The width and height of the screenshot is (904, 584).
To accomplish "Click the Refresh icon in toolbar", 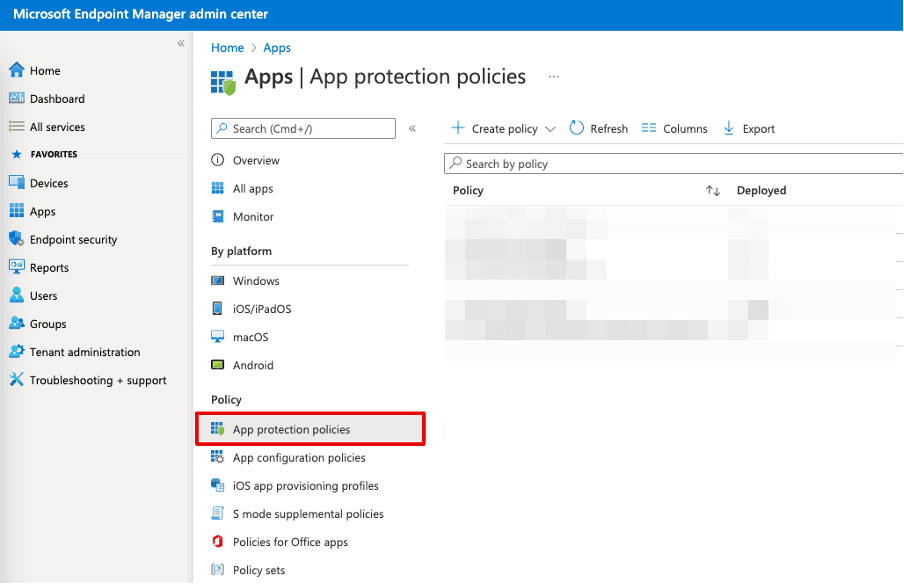I will tap(577, 128).
